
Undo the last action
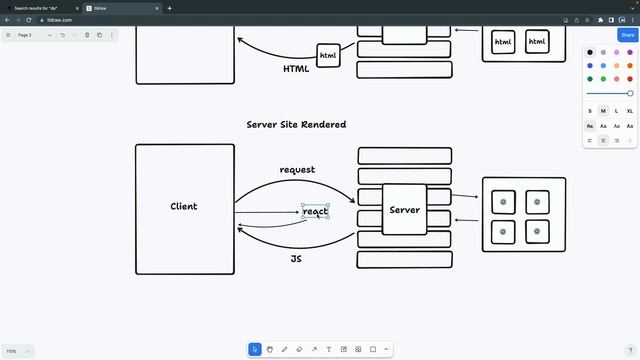coord(62,35)
